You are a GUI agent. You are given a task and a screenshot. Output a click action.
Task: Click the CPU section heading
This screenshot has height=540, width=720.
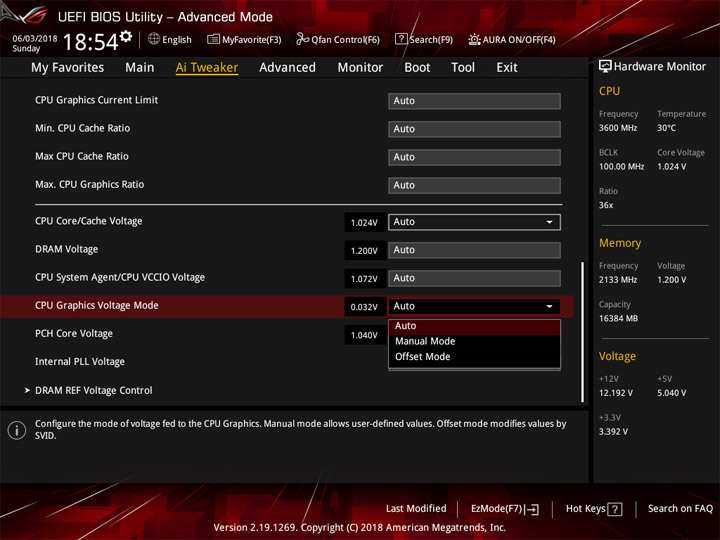point(609,91)
